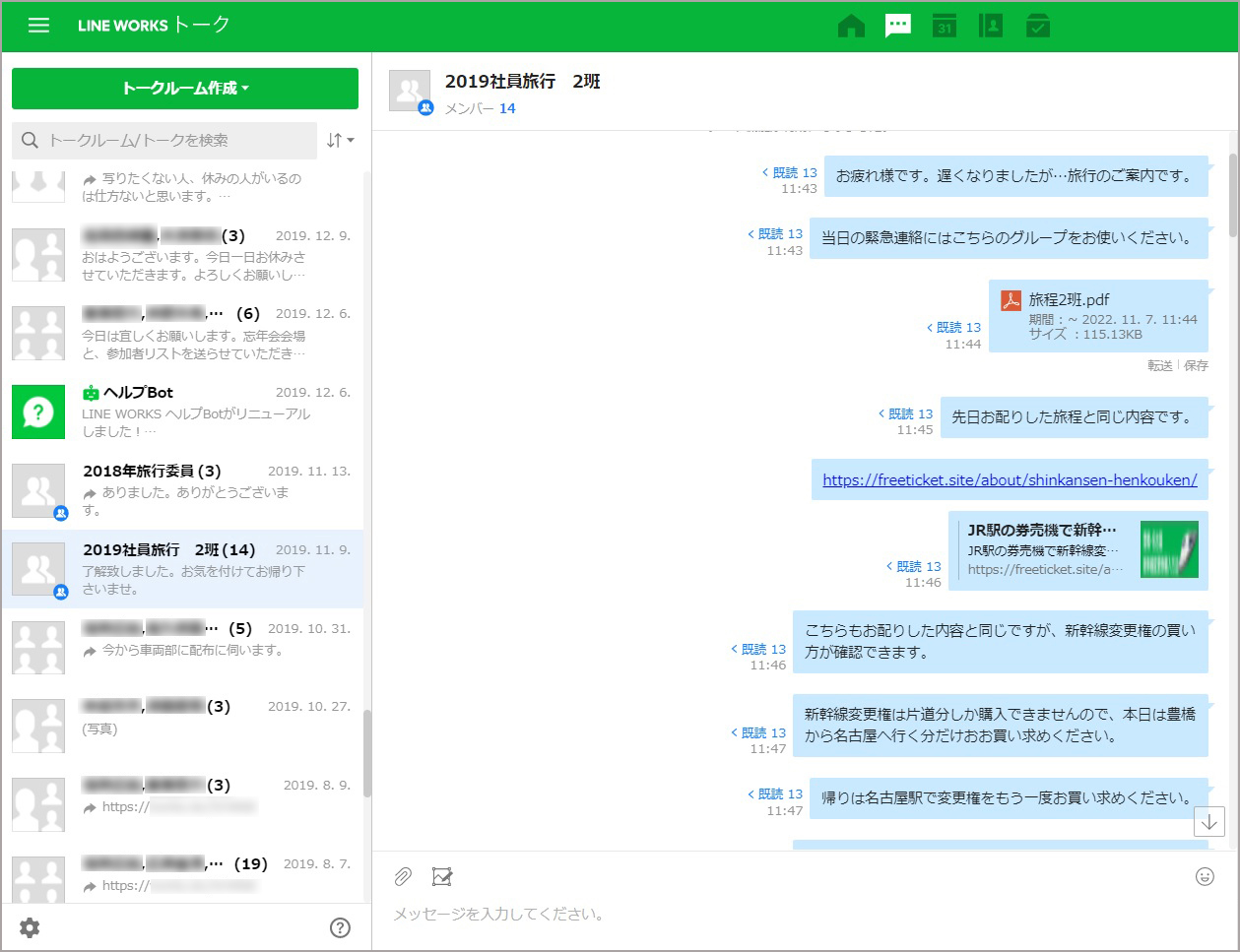Click 保存 under the PDF attachment
1240x952 pixels.
point(1196,365)
